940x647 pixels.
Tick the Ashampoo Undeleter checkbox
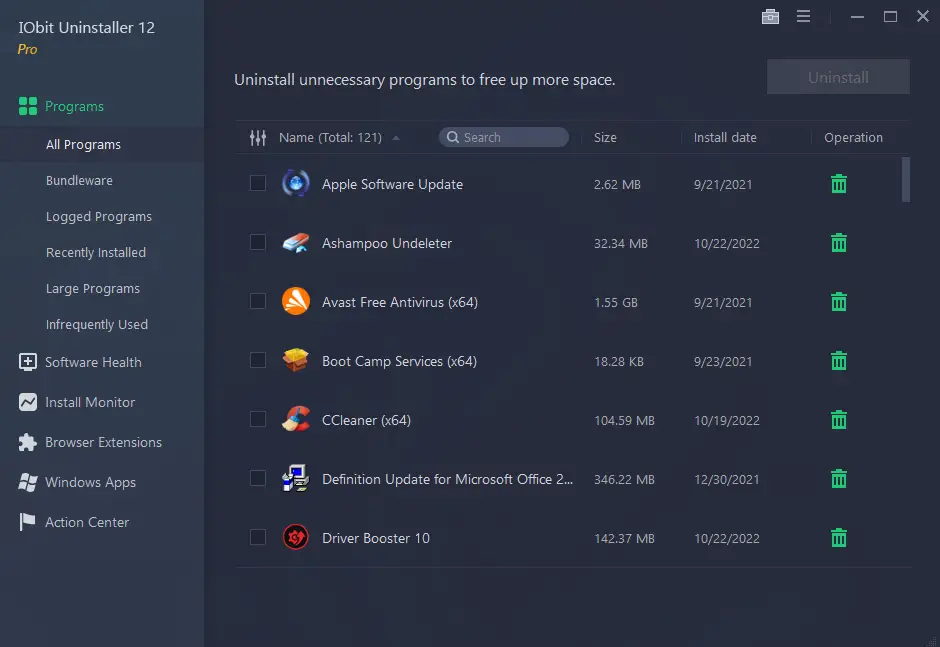tap(258, 242)
